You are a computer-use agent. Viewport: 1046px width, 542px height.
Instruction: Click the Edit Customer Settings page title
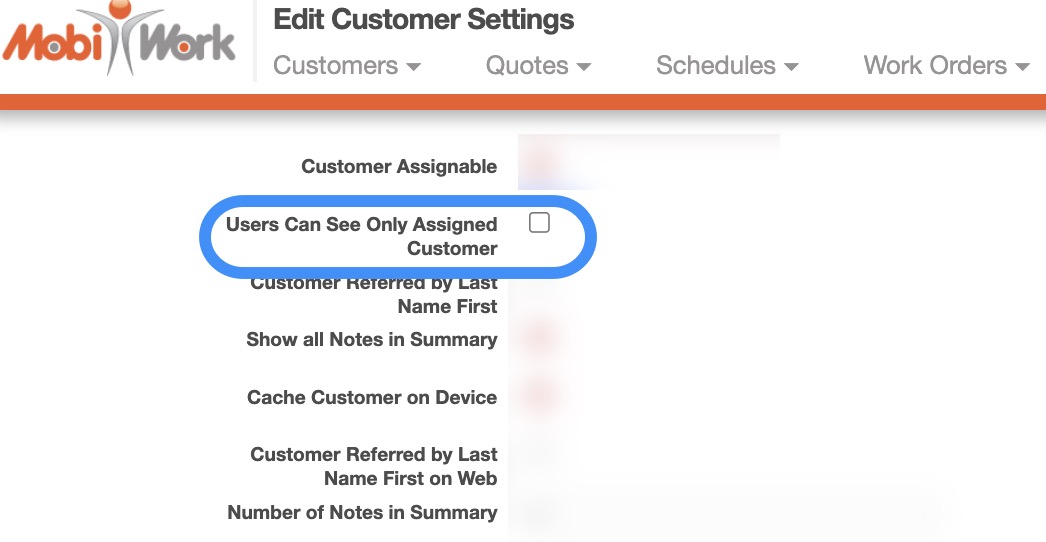[424, 19]
